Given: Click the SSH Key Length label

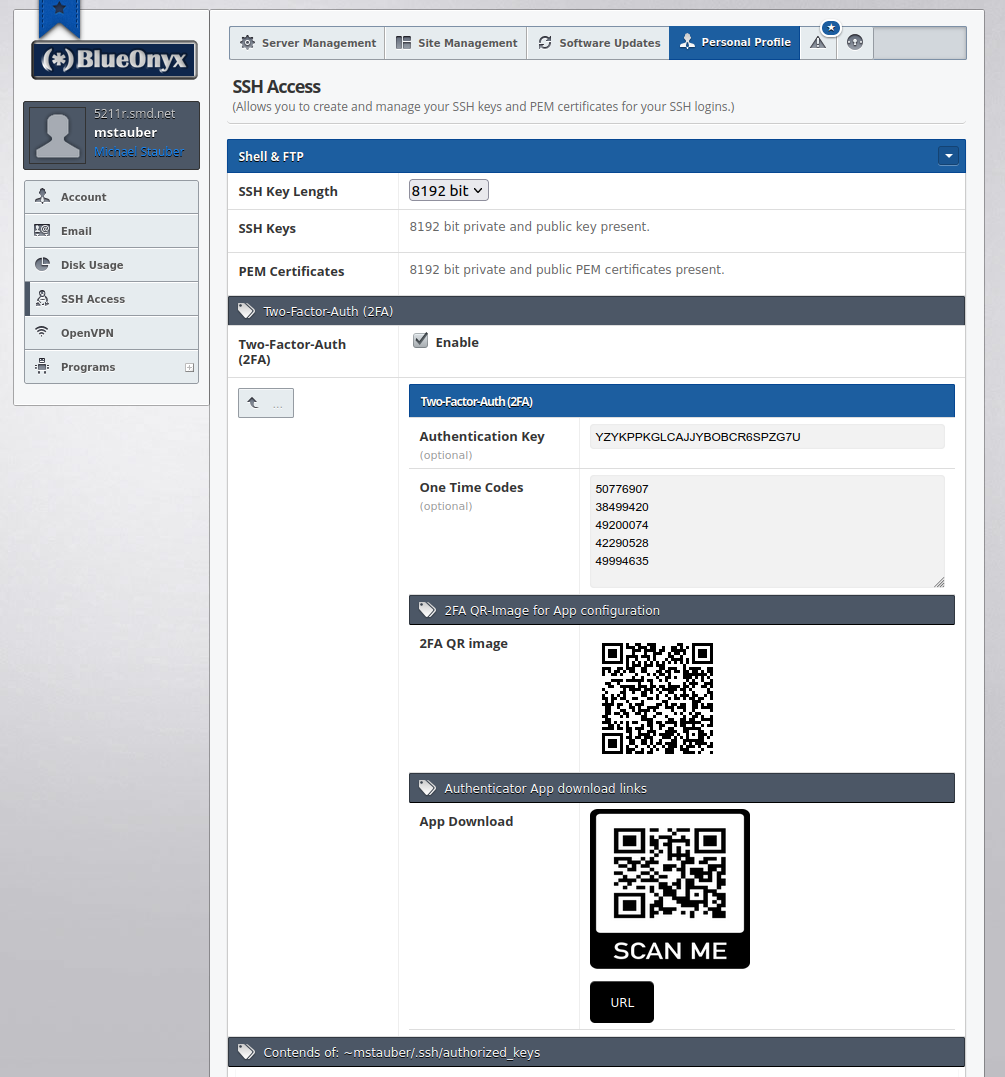Looking at the screenshot, I should pos(288,192).
